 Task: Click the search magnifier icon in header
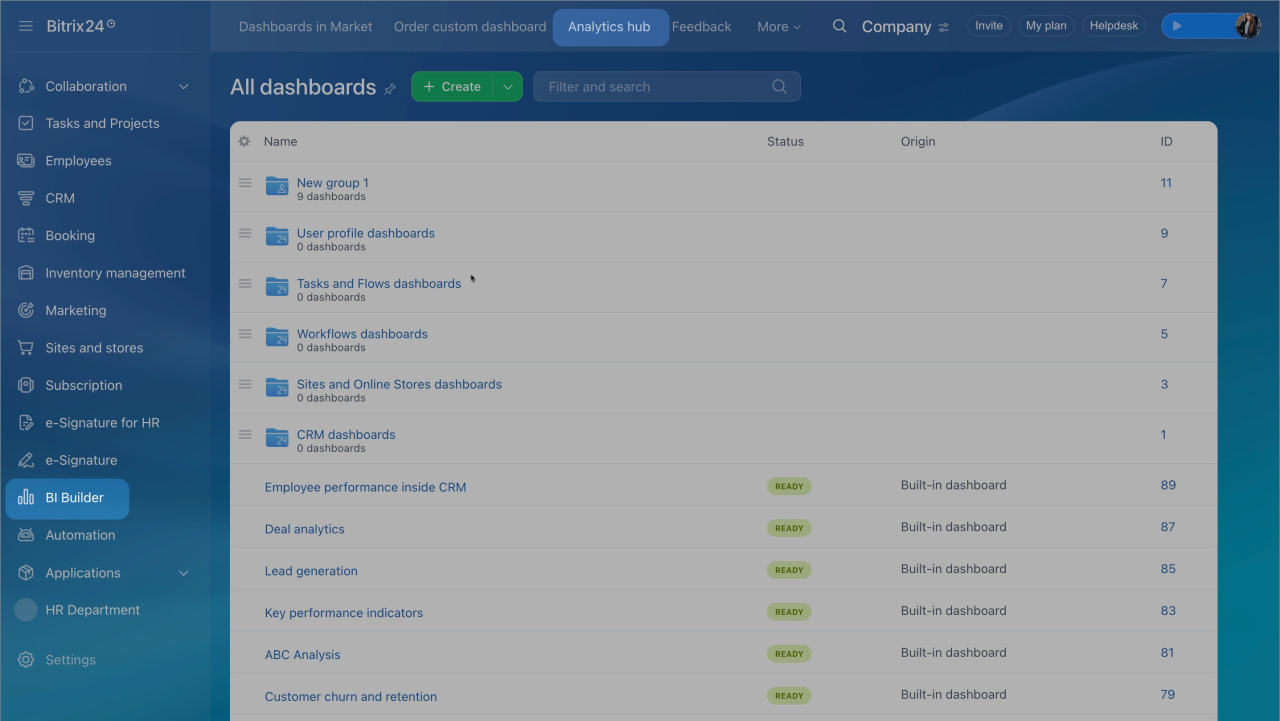(840, 26)
